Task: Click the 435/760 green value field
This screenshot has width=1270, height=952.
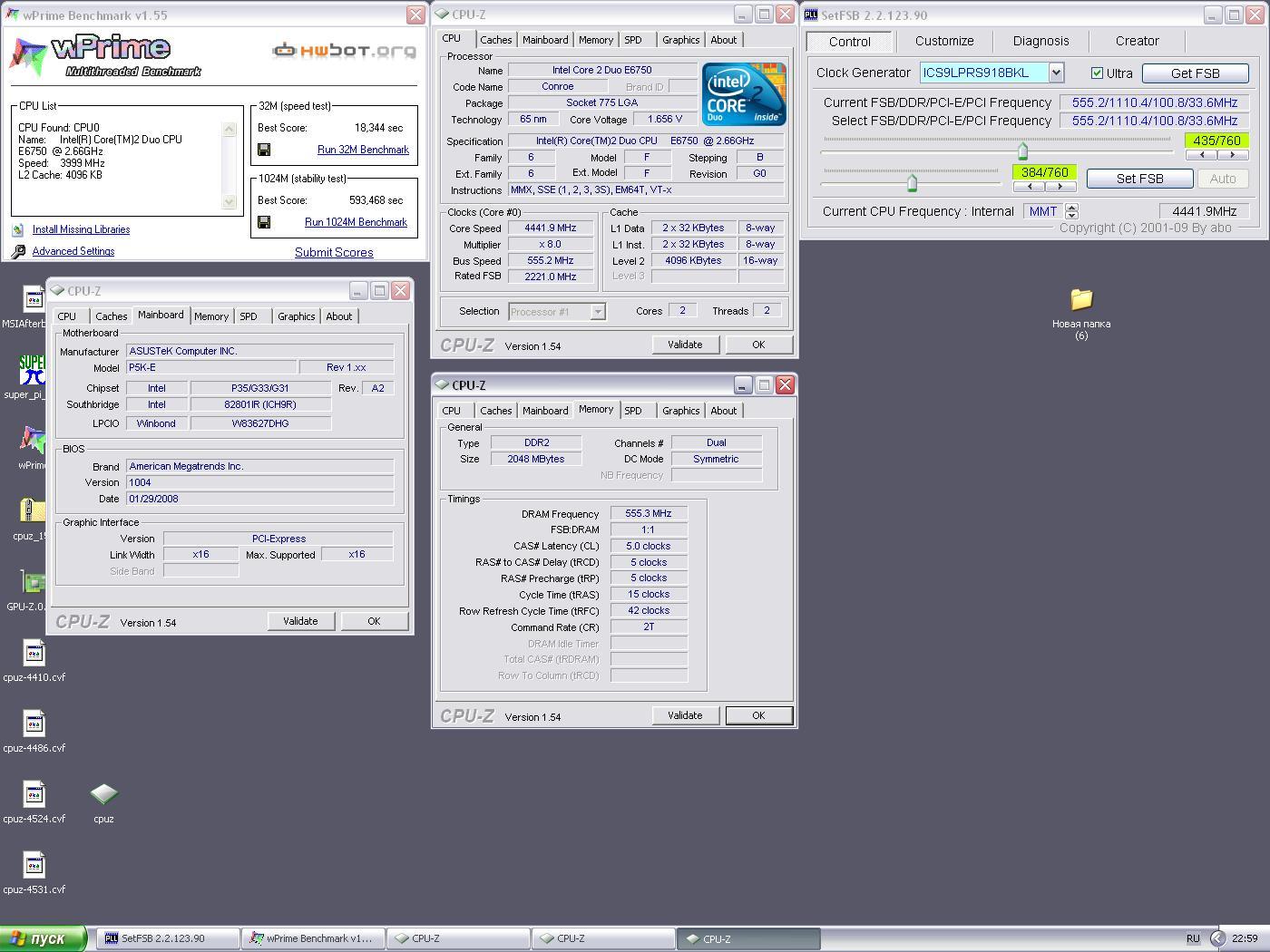Action: point(1216,141)
